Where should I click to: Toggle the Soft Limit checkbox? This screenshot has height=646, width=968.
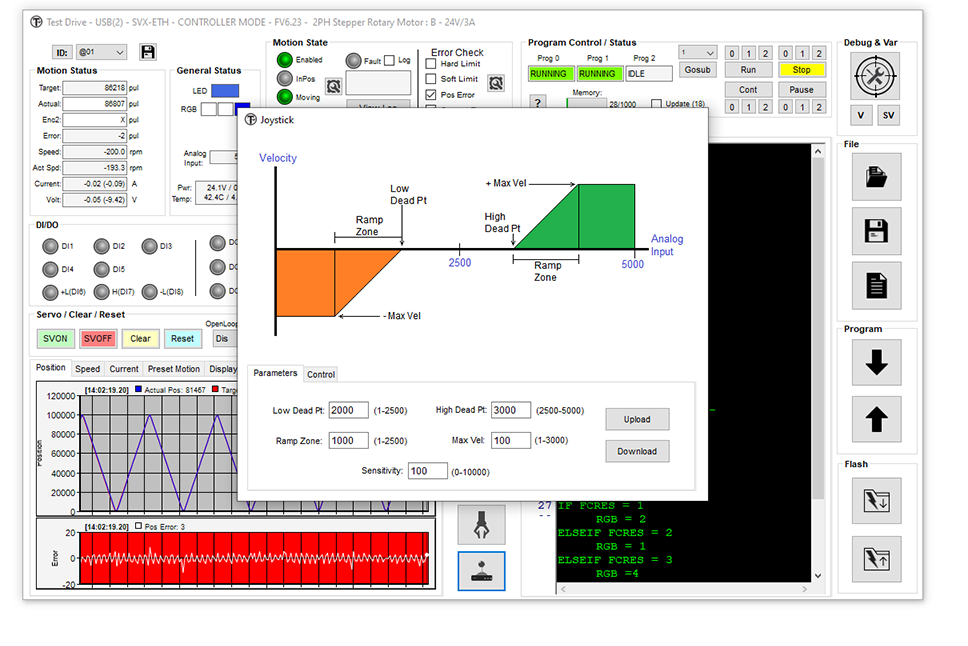coord(432,79)
